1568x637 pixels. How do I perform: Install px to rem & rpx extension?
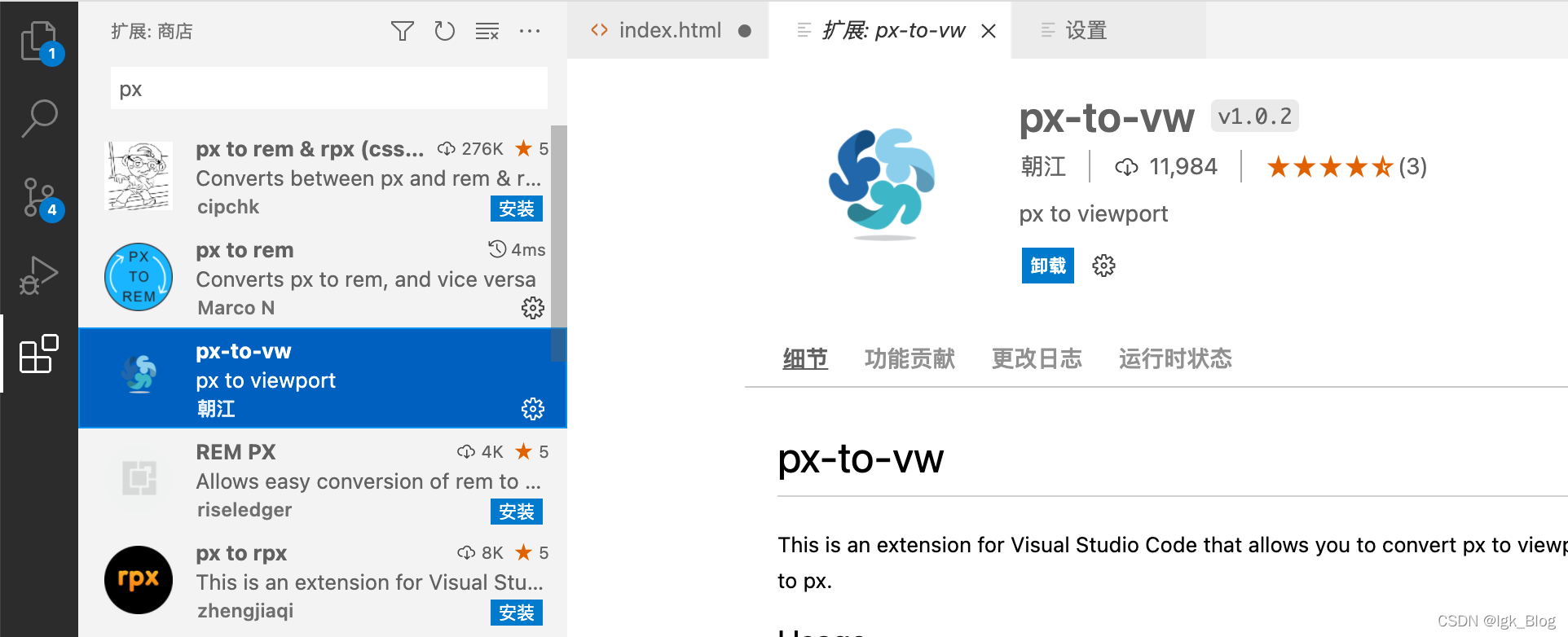coord(517,209)
